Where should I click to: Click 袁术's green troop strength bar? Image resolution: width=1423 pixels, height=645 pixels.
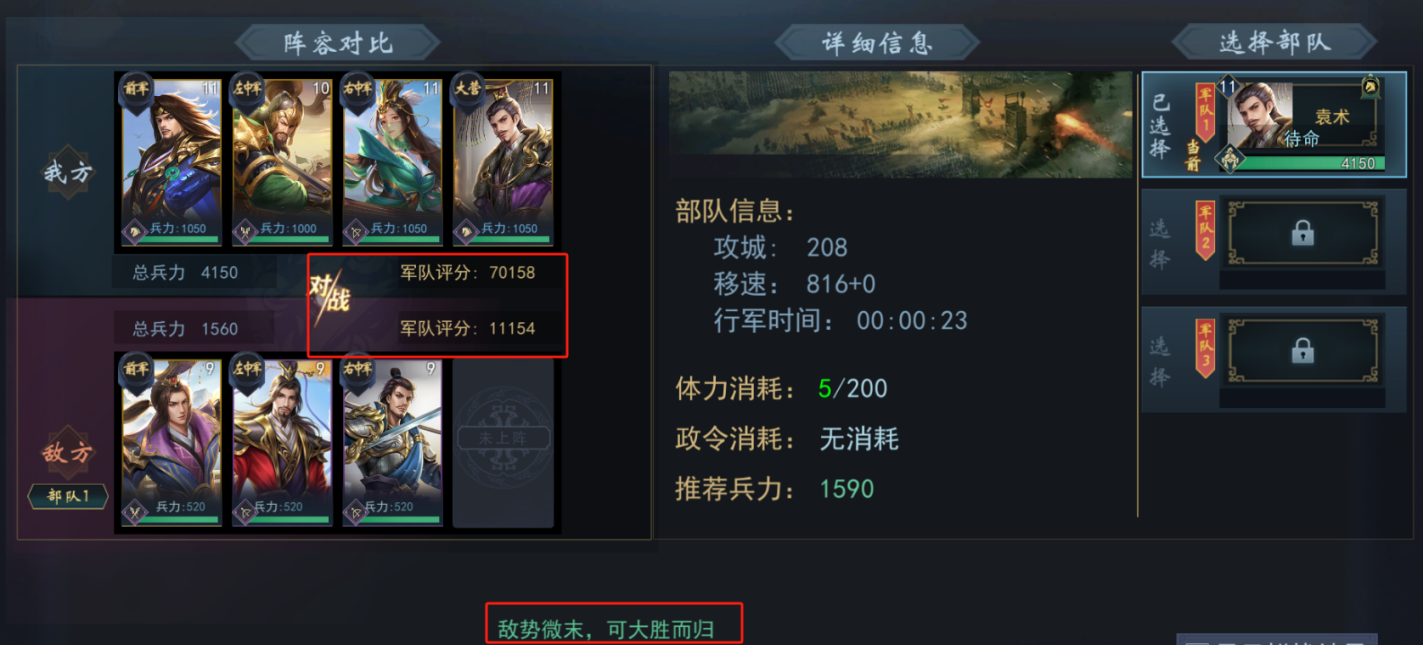[x=1310, y=163]
